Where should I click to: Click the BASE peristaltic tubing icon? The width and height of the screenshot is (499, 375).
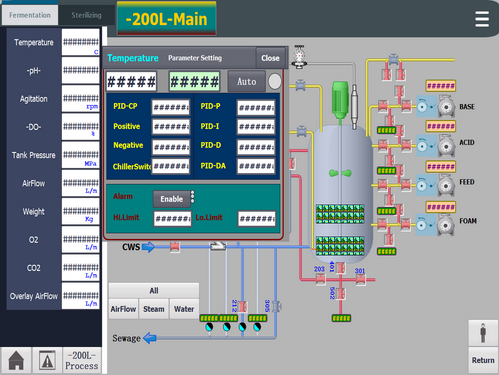tap(426, 106)
